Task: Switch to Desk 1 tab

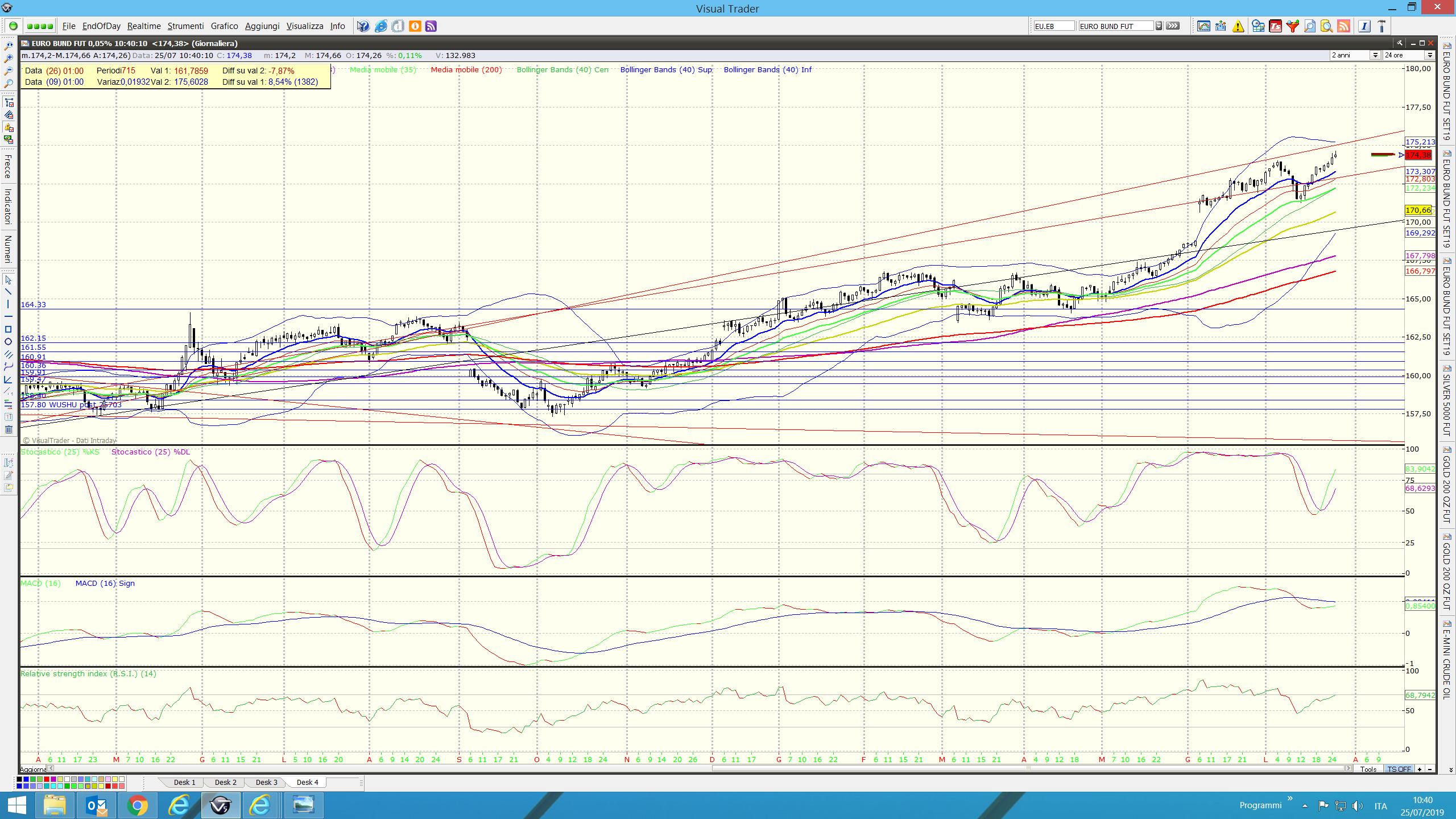Action: point(184,782)
